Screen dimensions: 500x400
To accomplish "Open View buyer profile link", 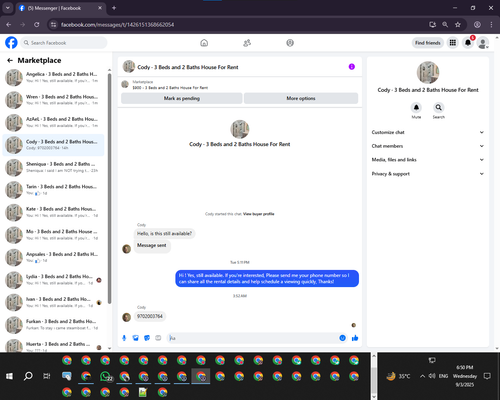I will 259,214.
